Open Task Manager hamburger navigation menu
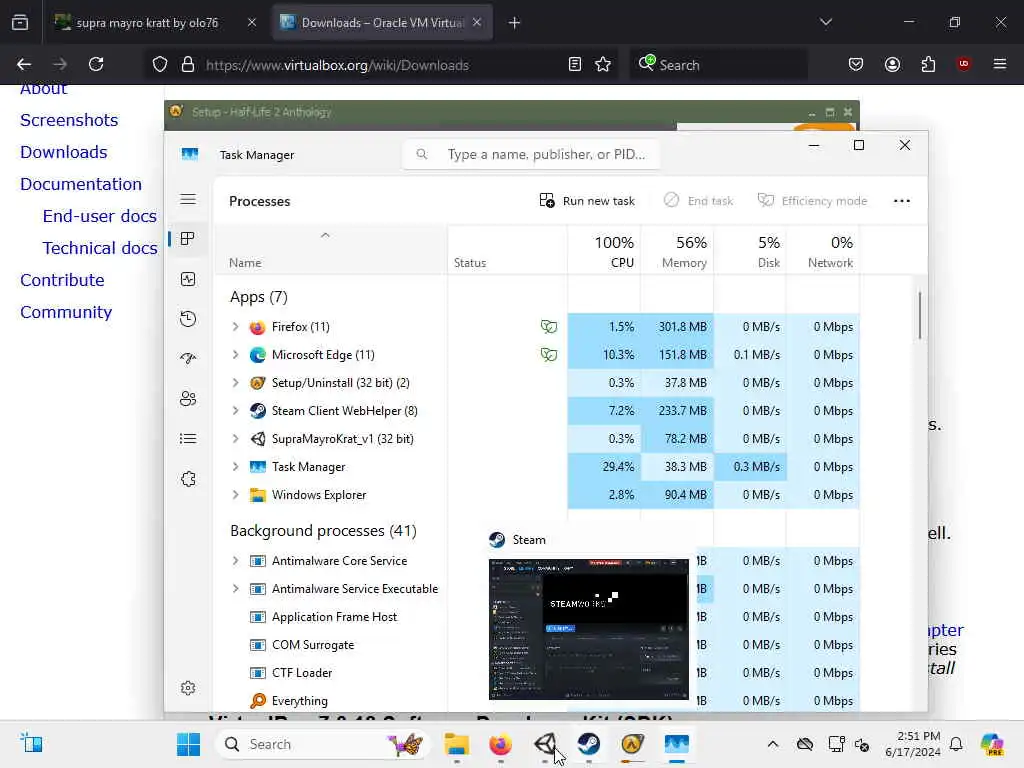The height and width of the screenshot is (768, 1024). pyautogui.click(x=188, y=199)
